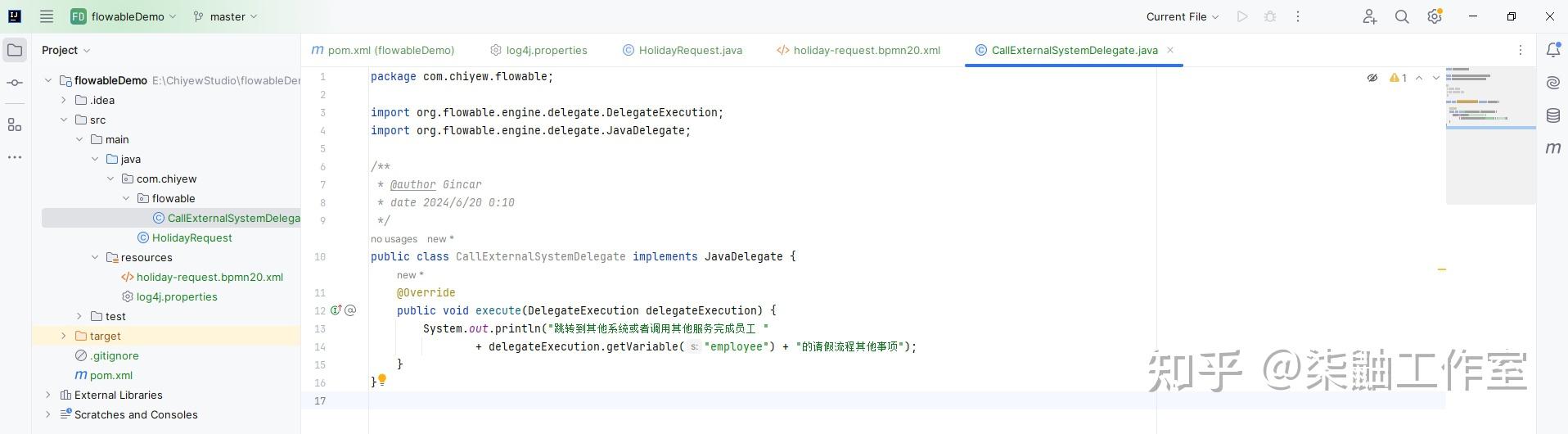This screenshot has width=1568, height=434.
Task: Open the Maven tool window icon
Action: [1552, 148]
